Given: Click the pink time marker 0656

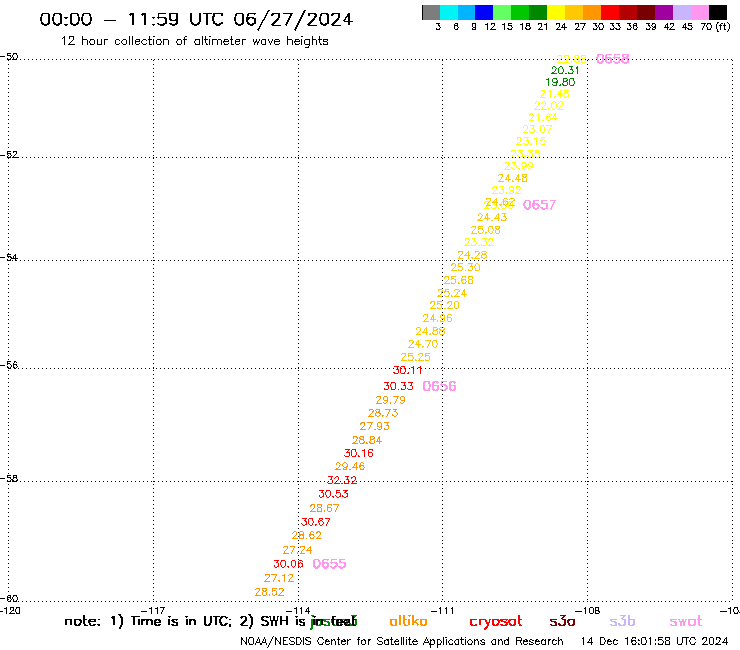Looking at the screenshot, I should pyautogui.click(x=439, y=386).
